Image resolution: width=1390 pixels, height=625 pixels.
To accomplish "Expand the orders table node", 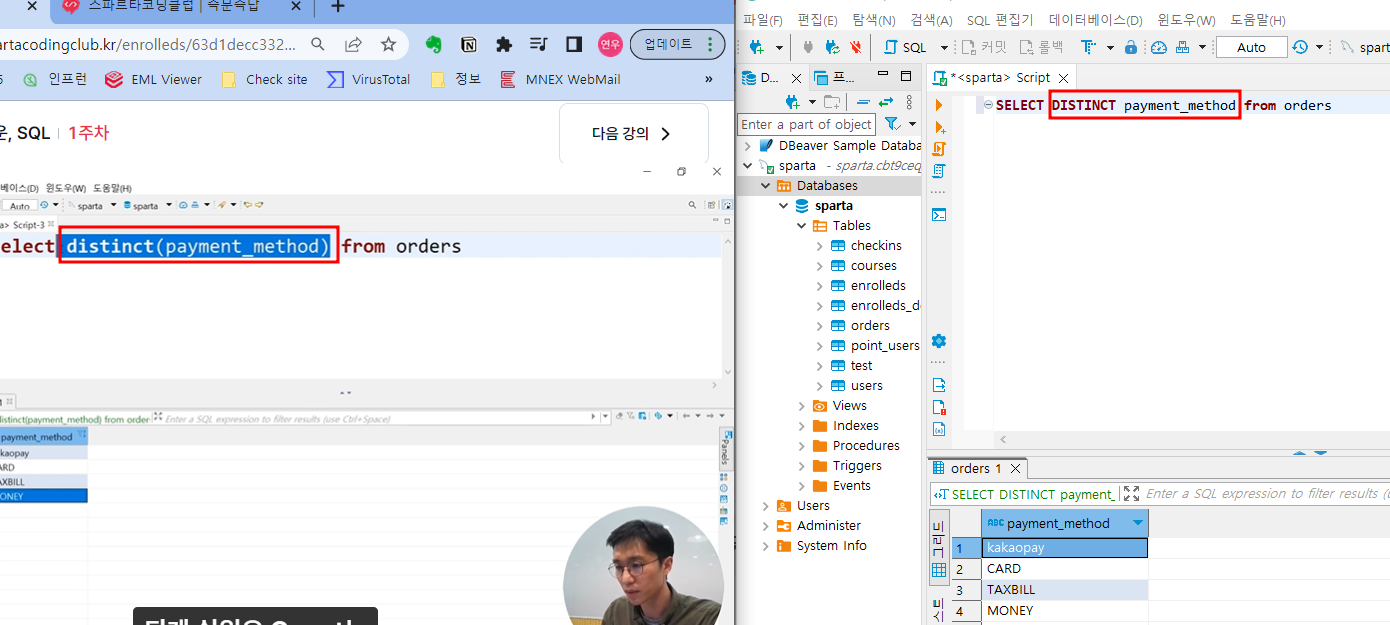I will click(820, 326).
